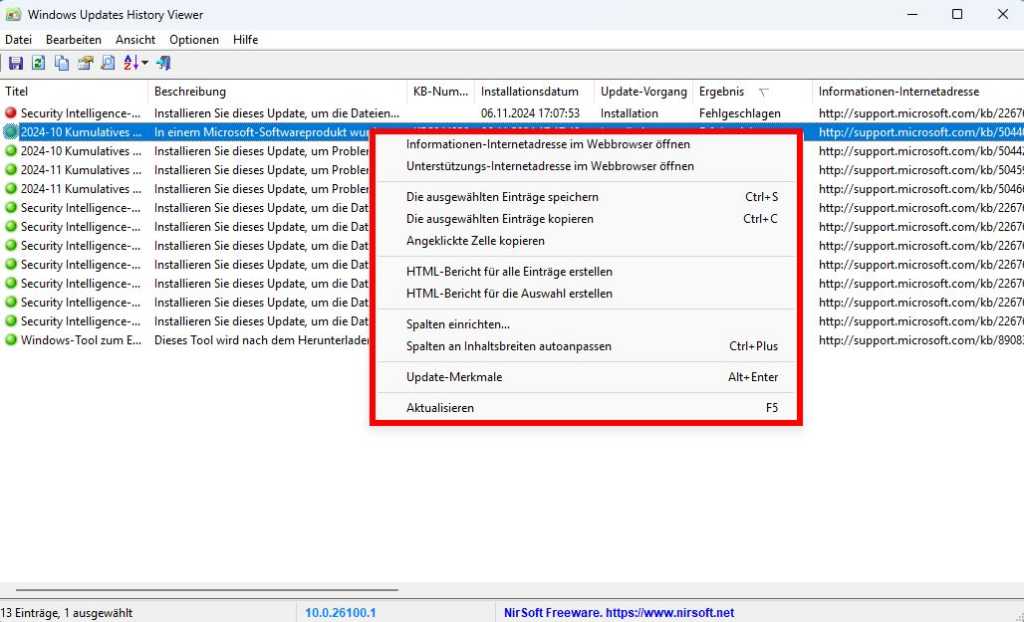Open the Optionen menu
The width and height of the screenshot is (1024, 622).
coord(193,40)
